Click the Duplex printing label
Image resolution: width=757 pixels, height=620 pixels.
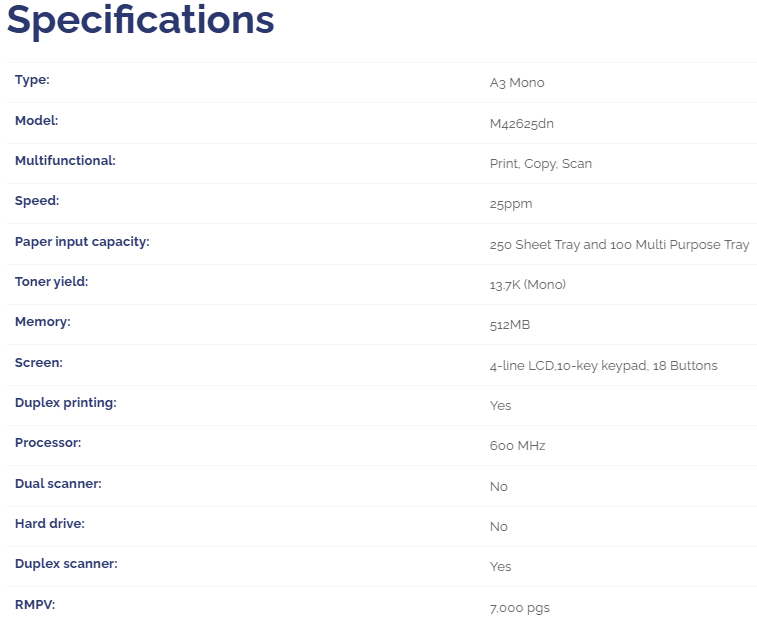(x=66, y=403)
